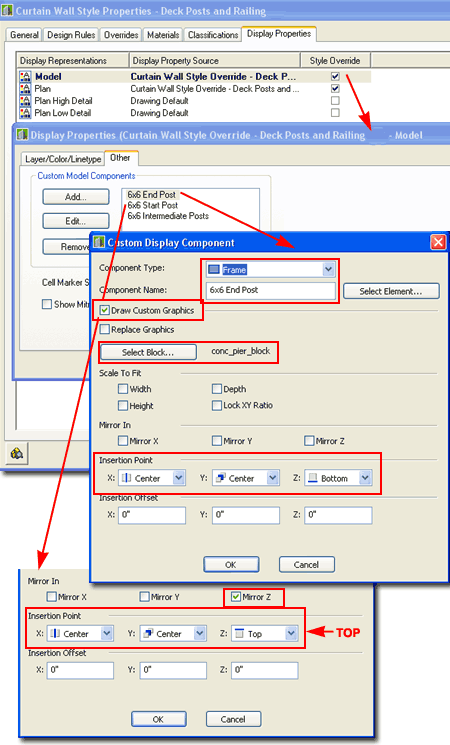Click the Plan High Detail representation icon
The width and height of the screenshot is (450, 745).
25,101
